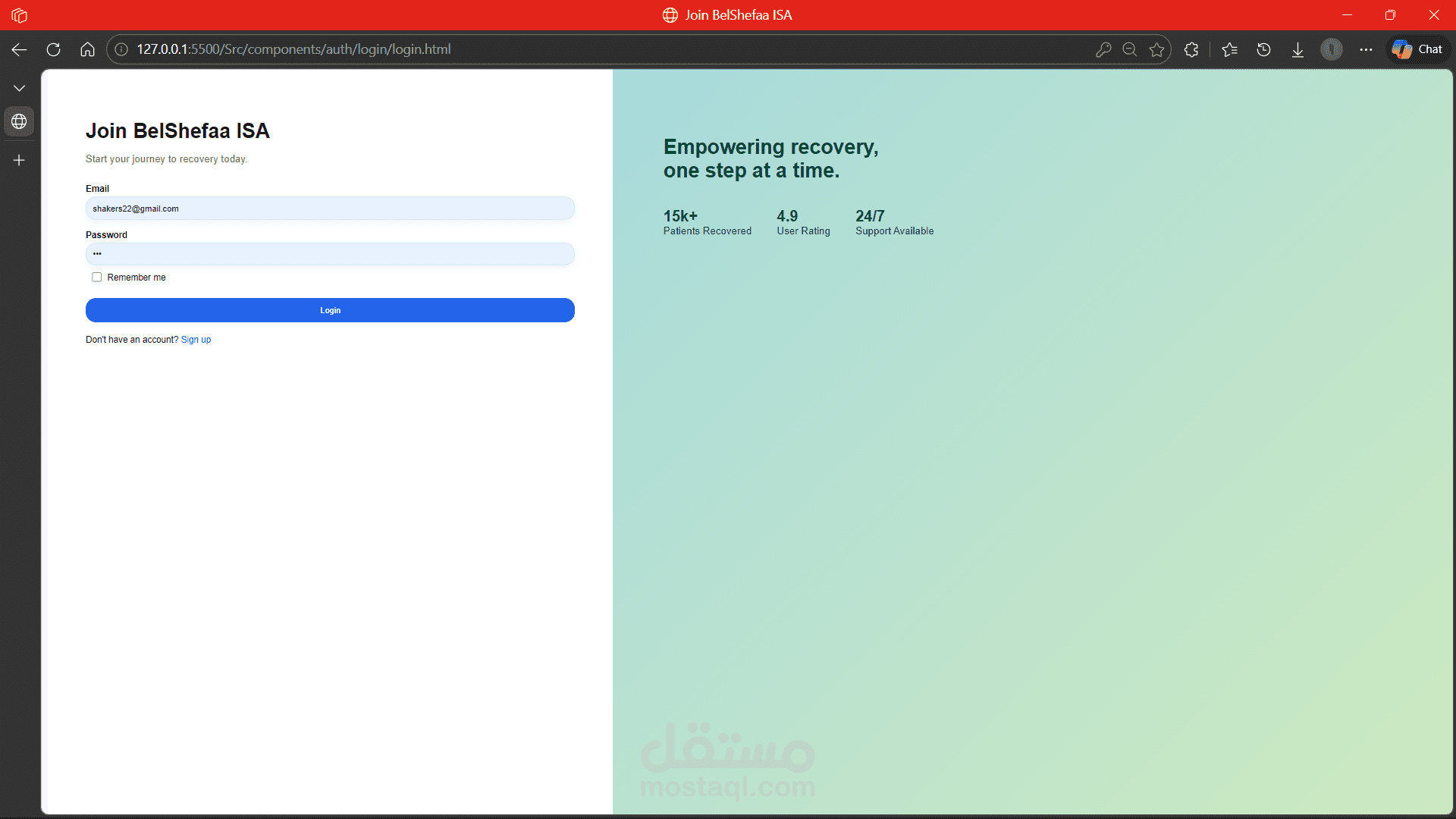
Task: Add this page to favorites star
Action: (1156, 49)
